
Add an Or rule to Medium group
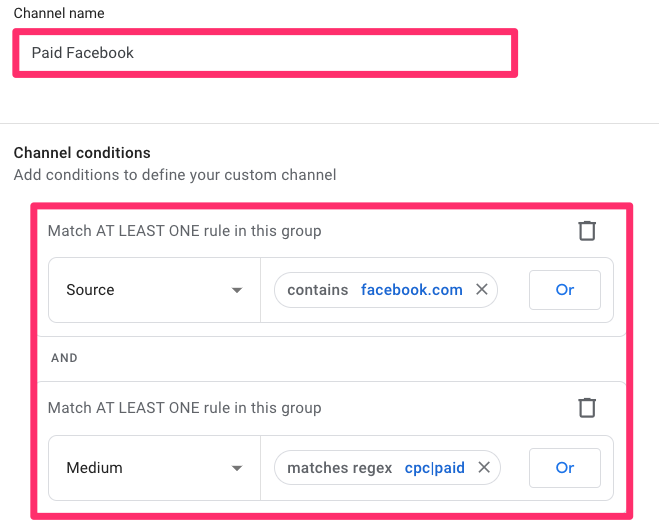tap(565, 468)
